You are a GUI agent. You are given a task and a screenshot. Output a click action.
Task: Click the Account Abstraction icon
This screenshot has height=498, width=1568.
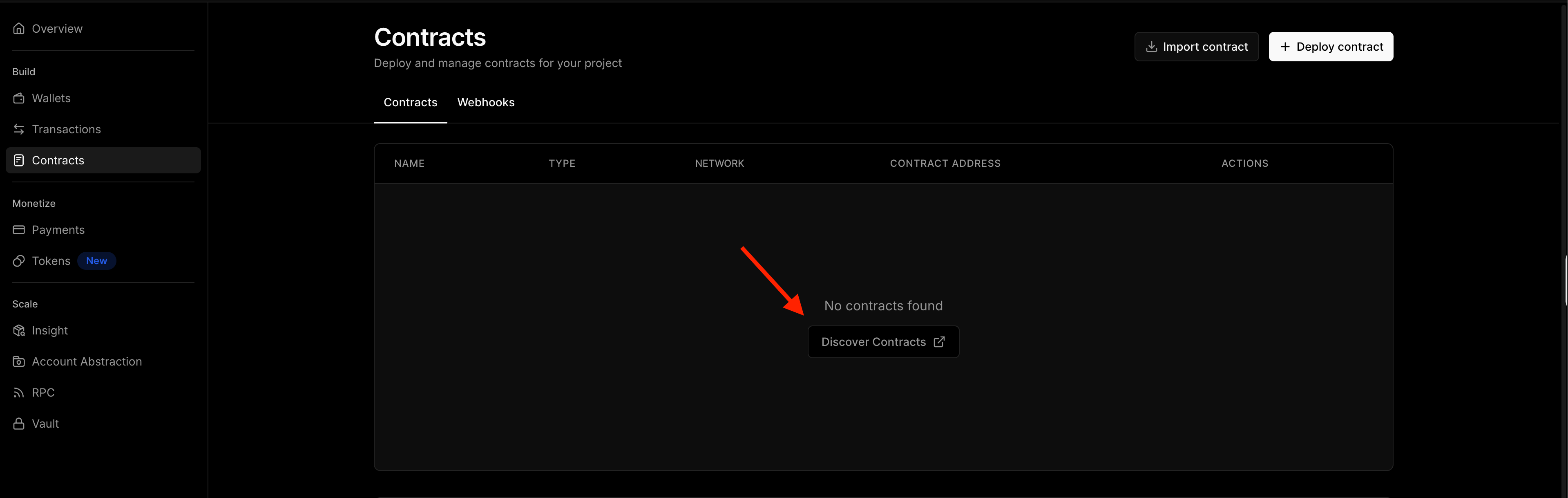click(x=19, y=361)
